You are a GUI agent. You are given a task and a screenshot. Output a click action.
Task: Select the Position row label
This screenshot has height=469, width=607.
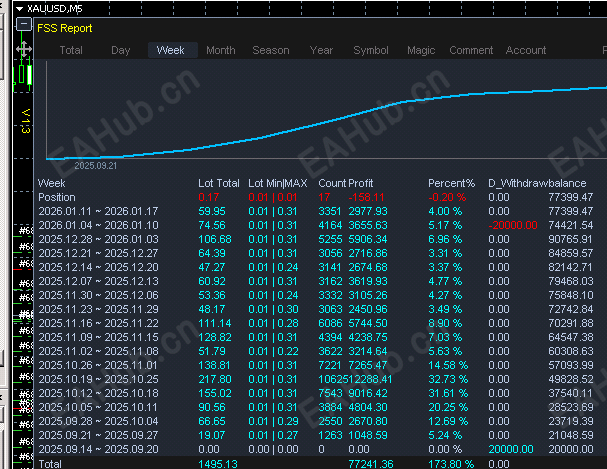57,197
